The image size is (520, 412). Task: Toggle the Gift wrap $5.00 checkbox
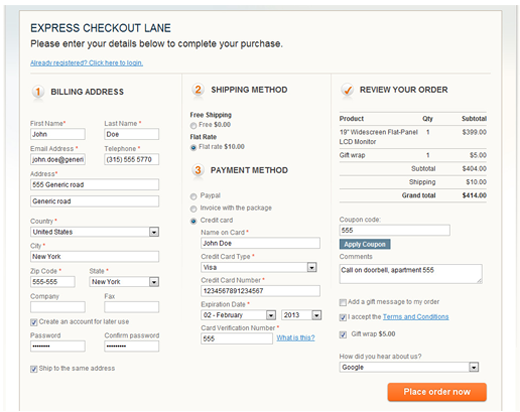coord(343,334)
